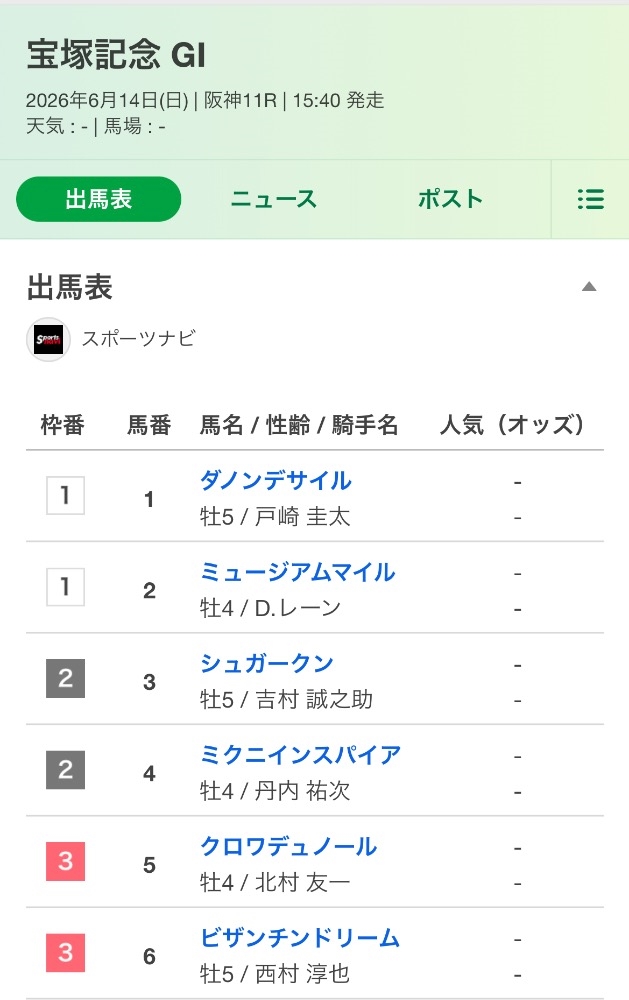Tap the gray frame 2 badge for horse 3
The height and width of the screenshot is (1000, 629).
65,679
